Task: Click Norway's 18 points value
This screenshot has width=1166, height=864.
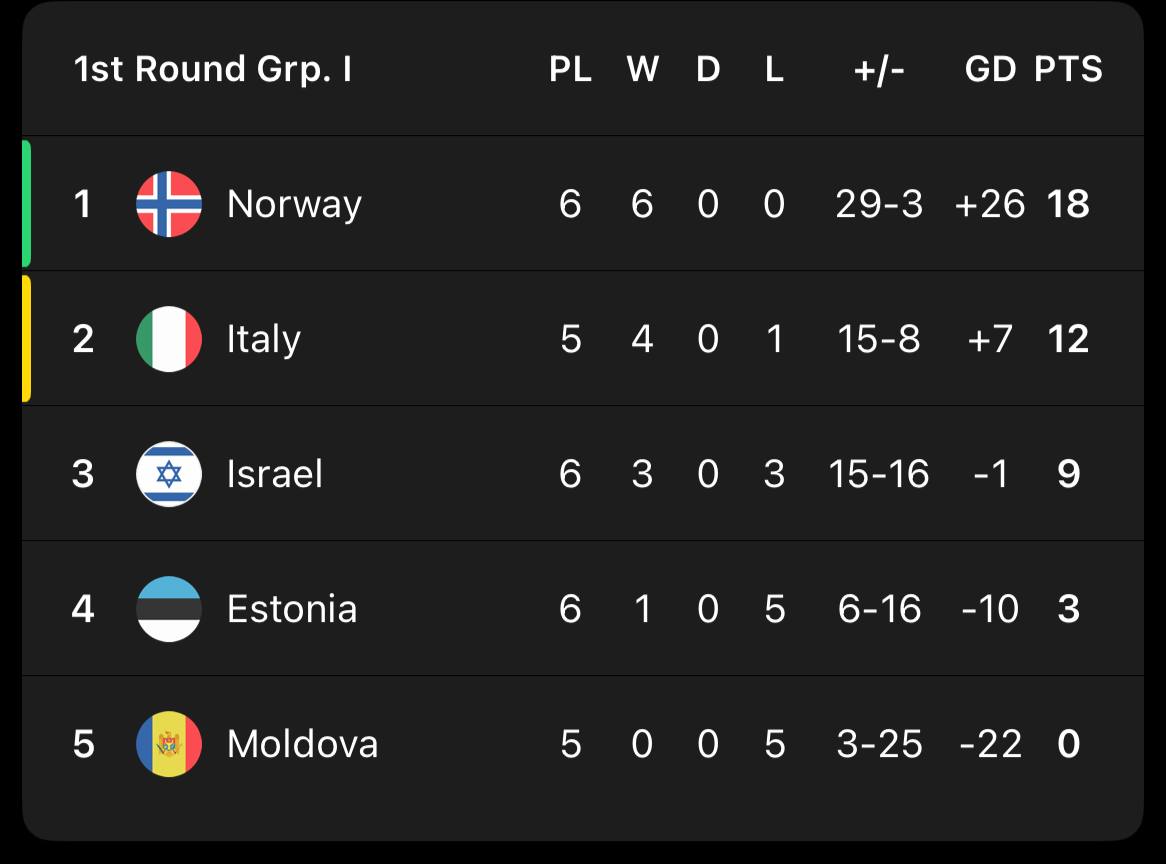Action: 1068,204
